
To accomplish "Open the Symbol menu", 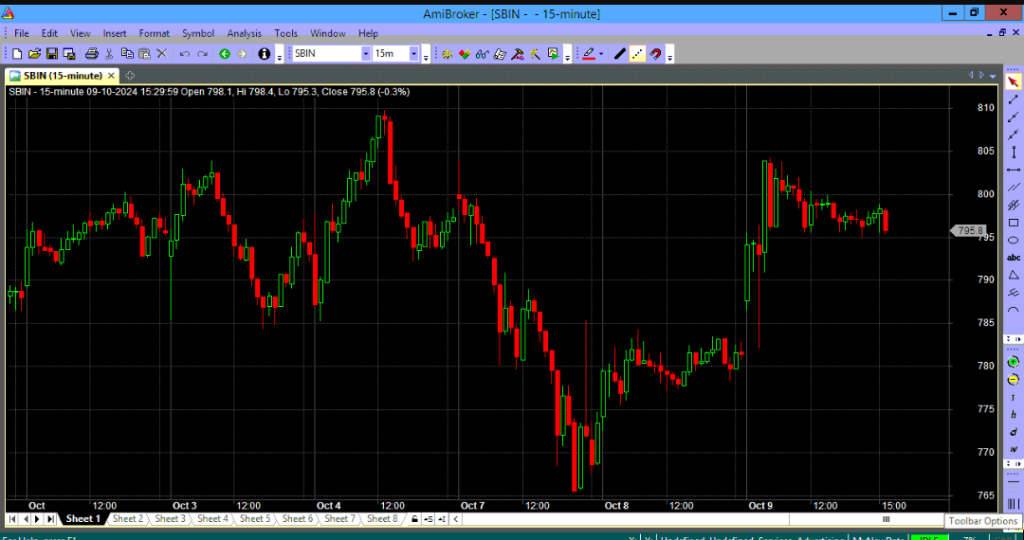I will [198, 33].
